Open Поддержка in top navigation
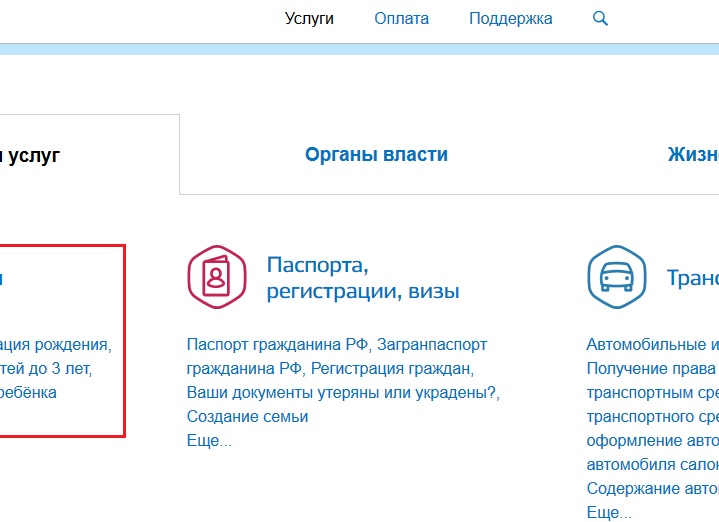Viewport: 719px width, 522px height. tap(510, 19)
